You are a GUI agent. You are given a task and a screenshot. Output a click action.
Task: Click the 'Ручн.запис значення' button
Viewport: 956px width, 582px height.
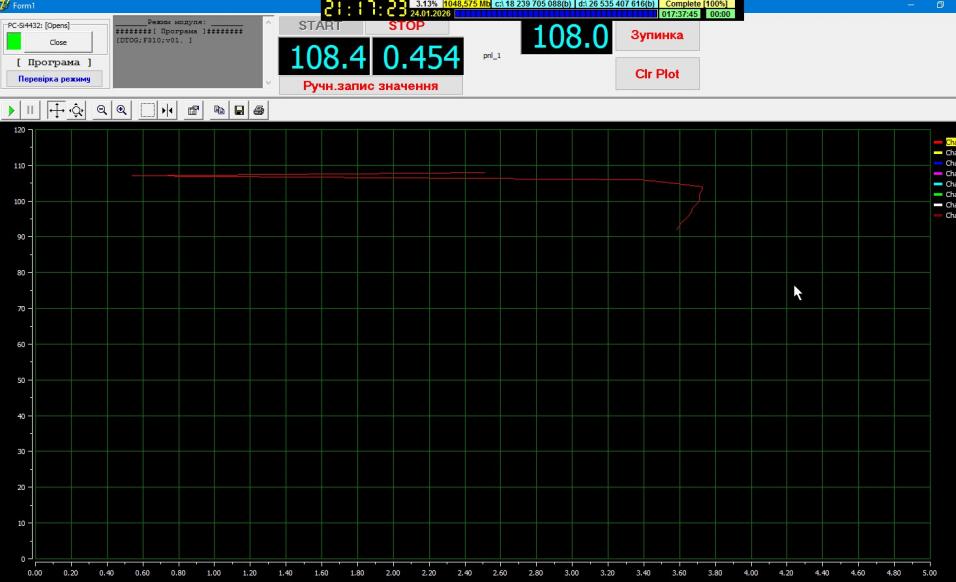[x=371, y=86]
